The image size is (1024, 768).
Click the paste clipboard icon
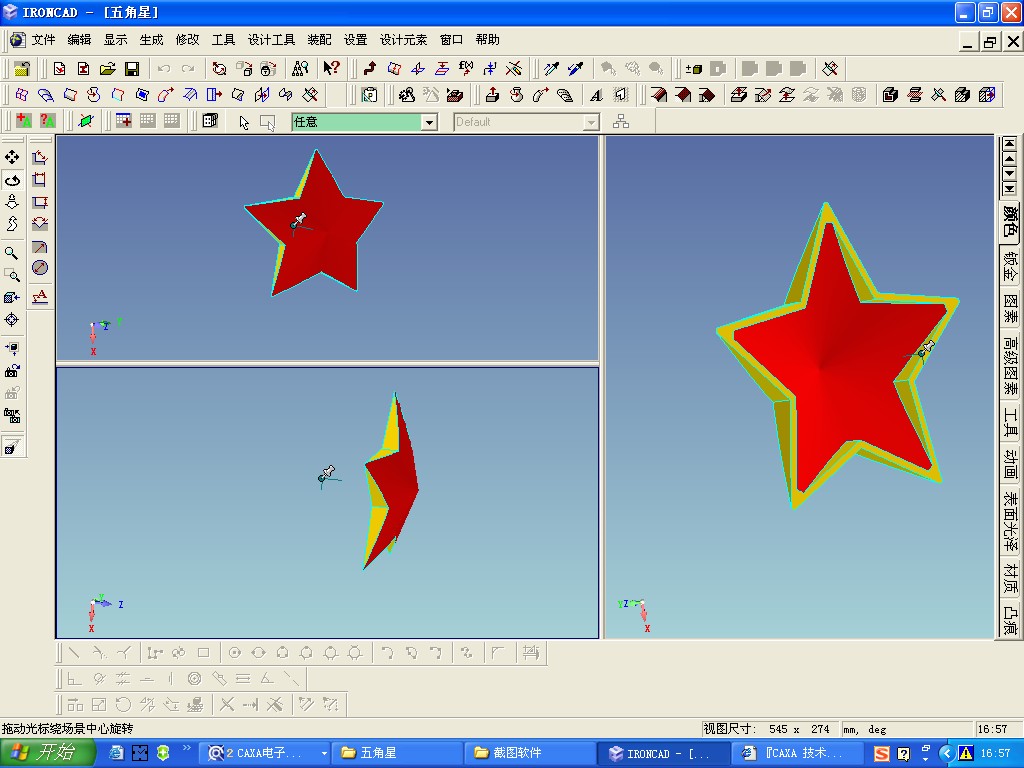click(369, 95)
